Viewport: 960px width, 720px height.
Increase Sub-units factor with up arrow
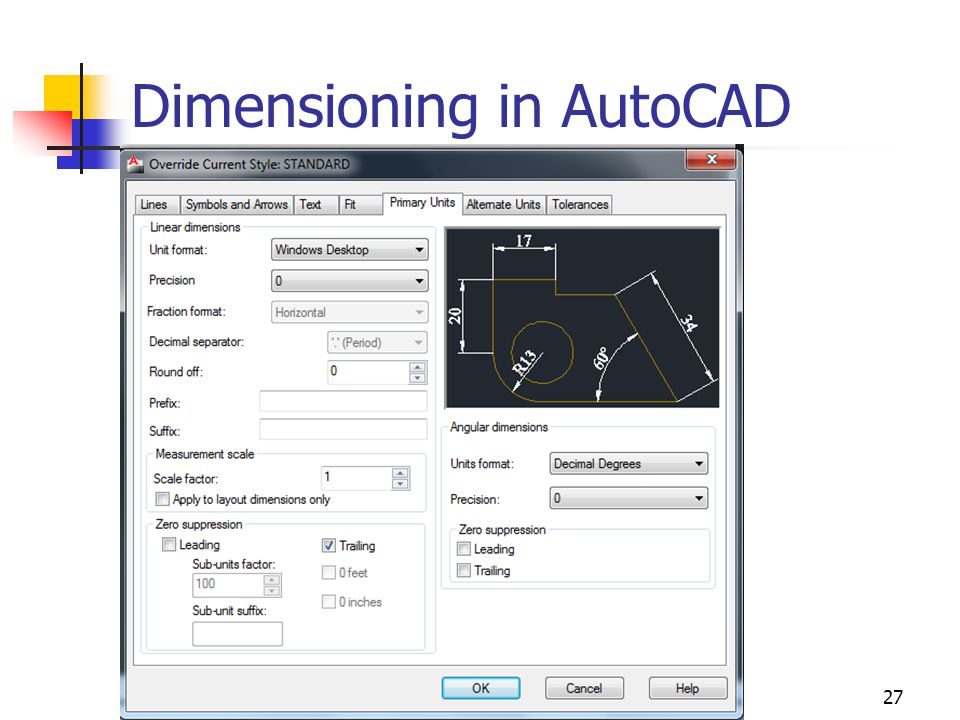coord(272,580)
